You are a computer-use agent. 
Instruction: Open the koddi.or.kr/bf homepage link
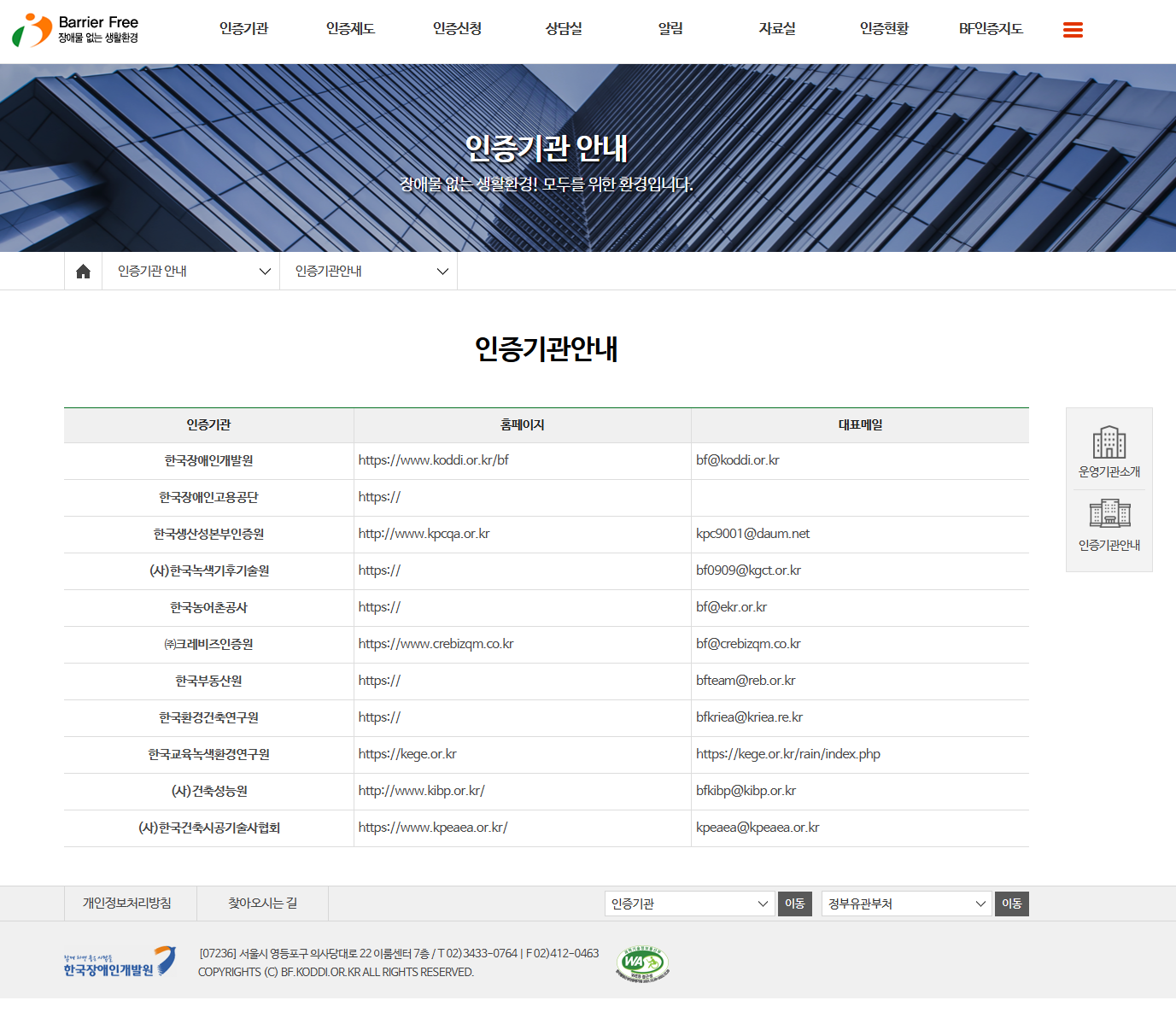pyautogui.click(x=433, y=460)
